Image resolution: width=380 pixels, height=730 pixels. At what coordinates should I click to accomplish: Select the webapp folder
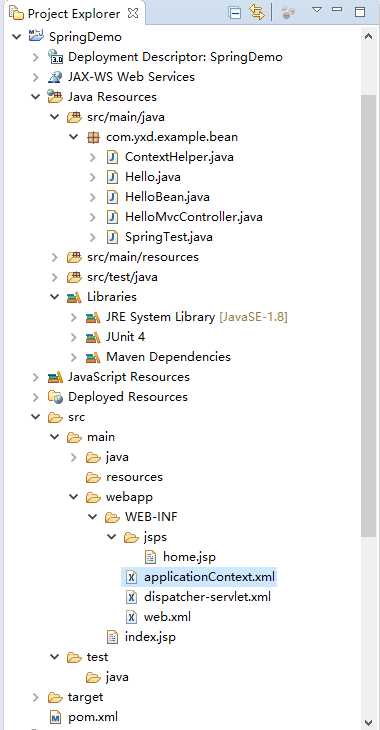pos(129,497)
